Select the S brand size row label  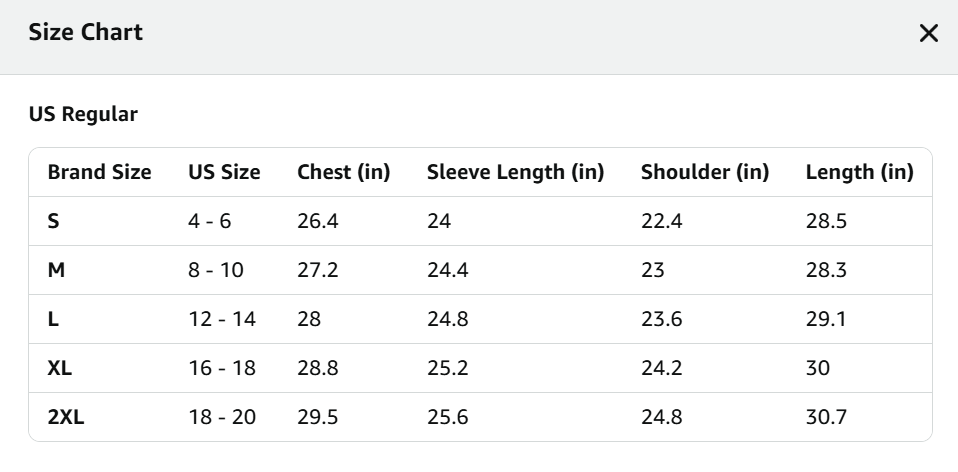(54, 221)
